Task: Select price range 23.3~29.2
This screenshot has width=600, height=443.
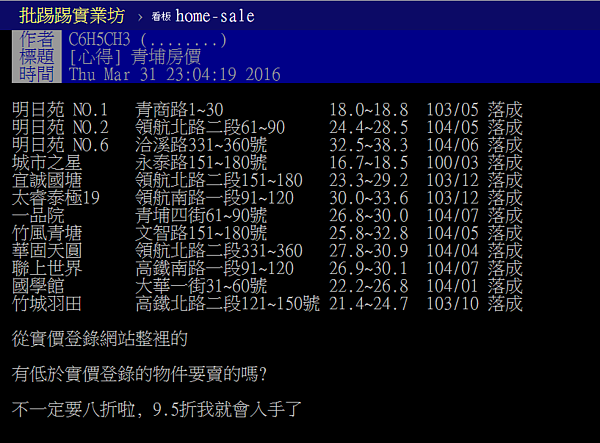Action: pos(369,180)
